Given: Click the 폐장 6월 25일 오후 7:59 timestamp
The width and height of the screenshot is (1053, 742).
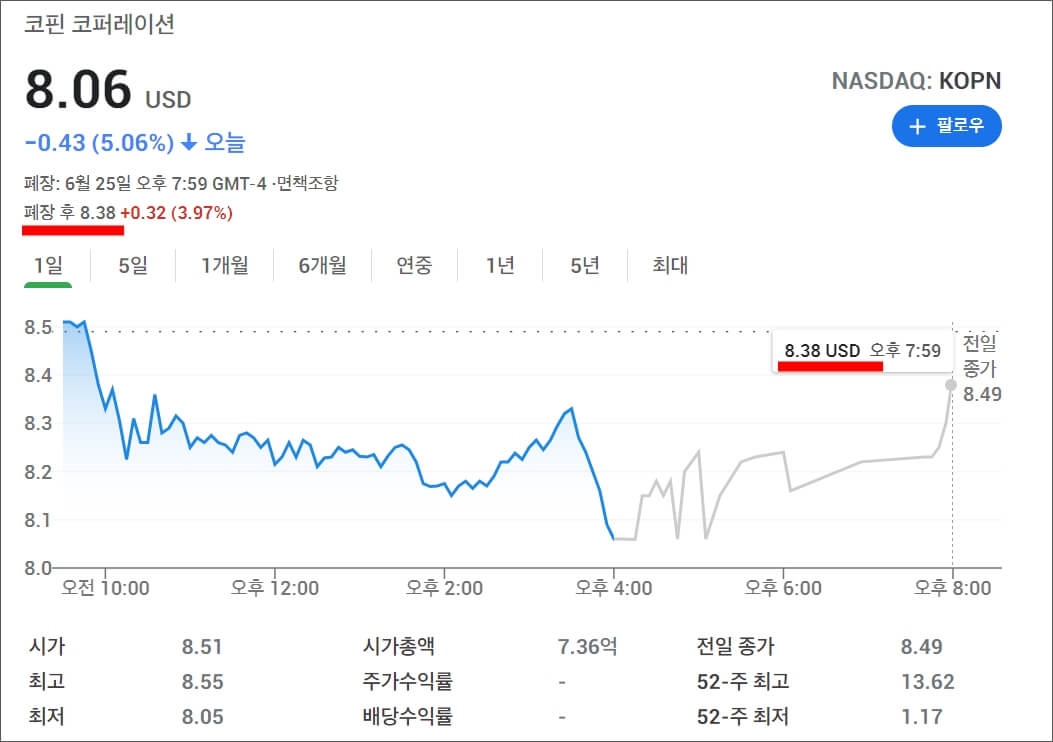Looking at the screenshot, I should (x=145, y=183).
